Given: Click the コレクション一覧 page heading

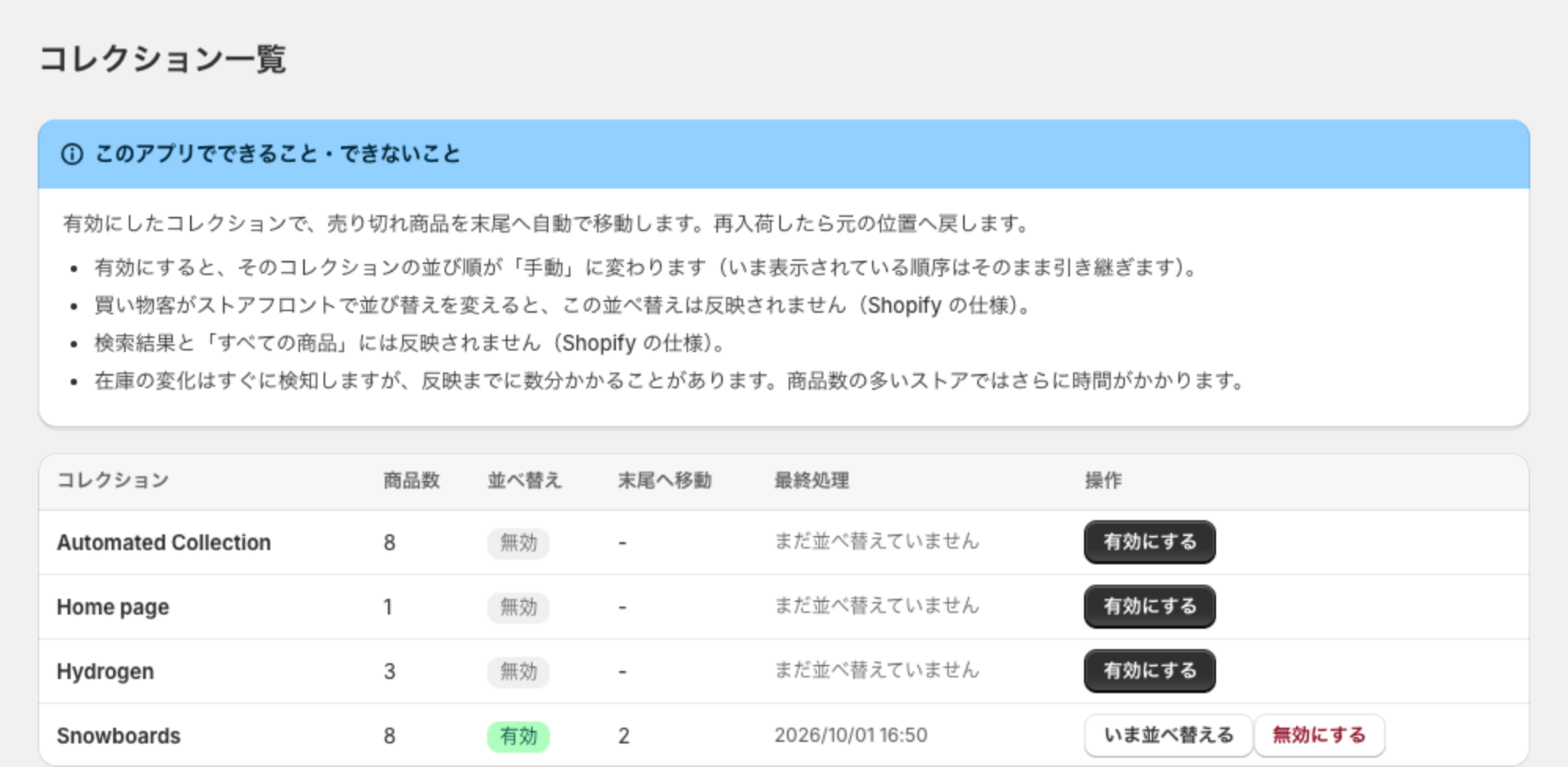Looking at the screenshot, I should tap(163, 59).
